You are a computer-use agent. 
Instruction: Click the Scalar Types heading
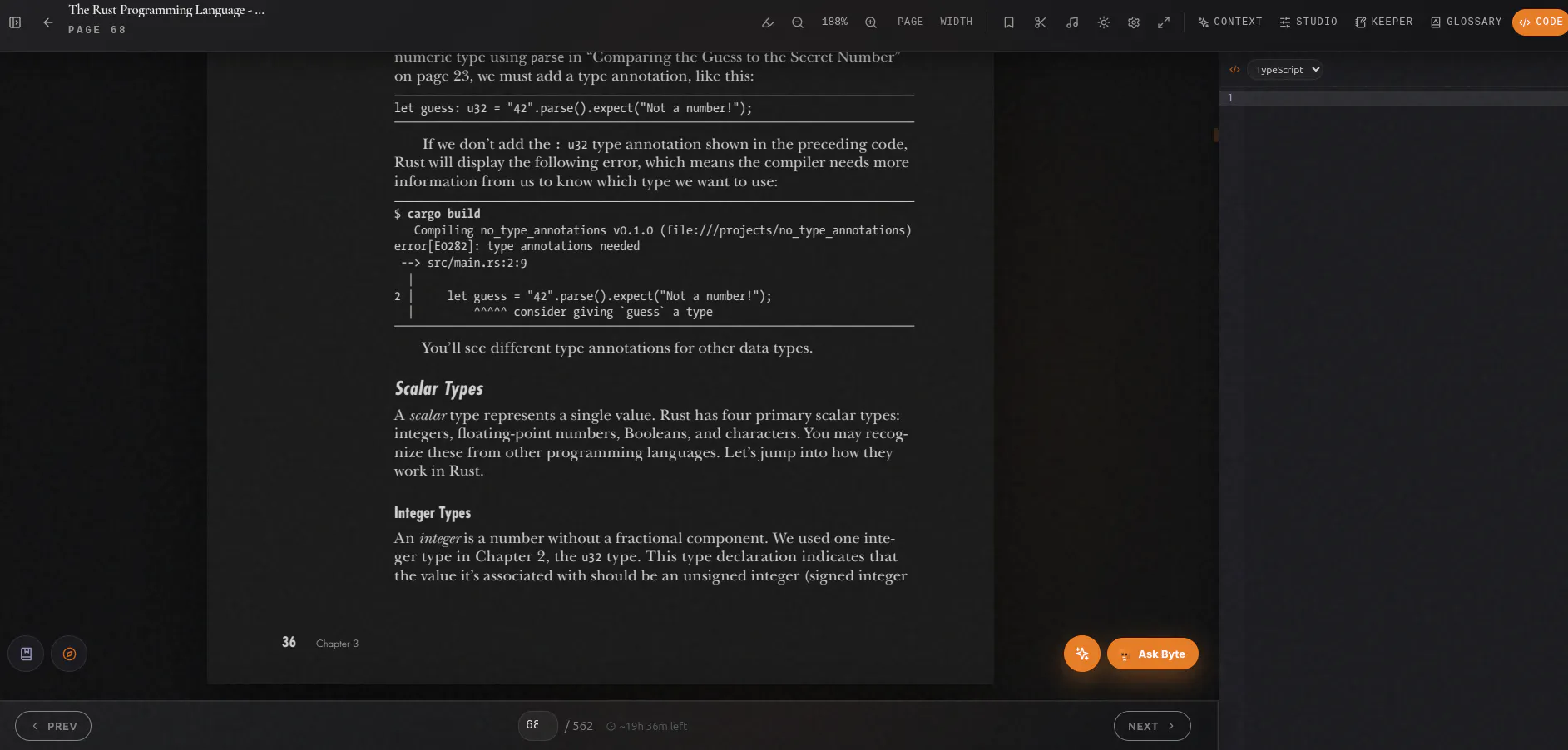pyautogui.click(x=438, y=388)
